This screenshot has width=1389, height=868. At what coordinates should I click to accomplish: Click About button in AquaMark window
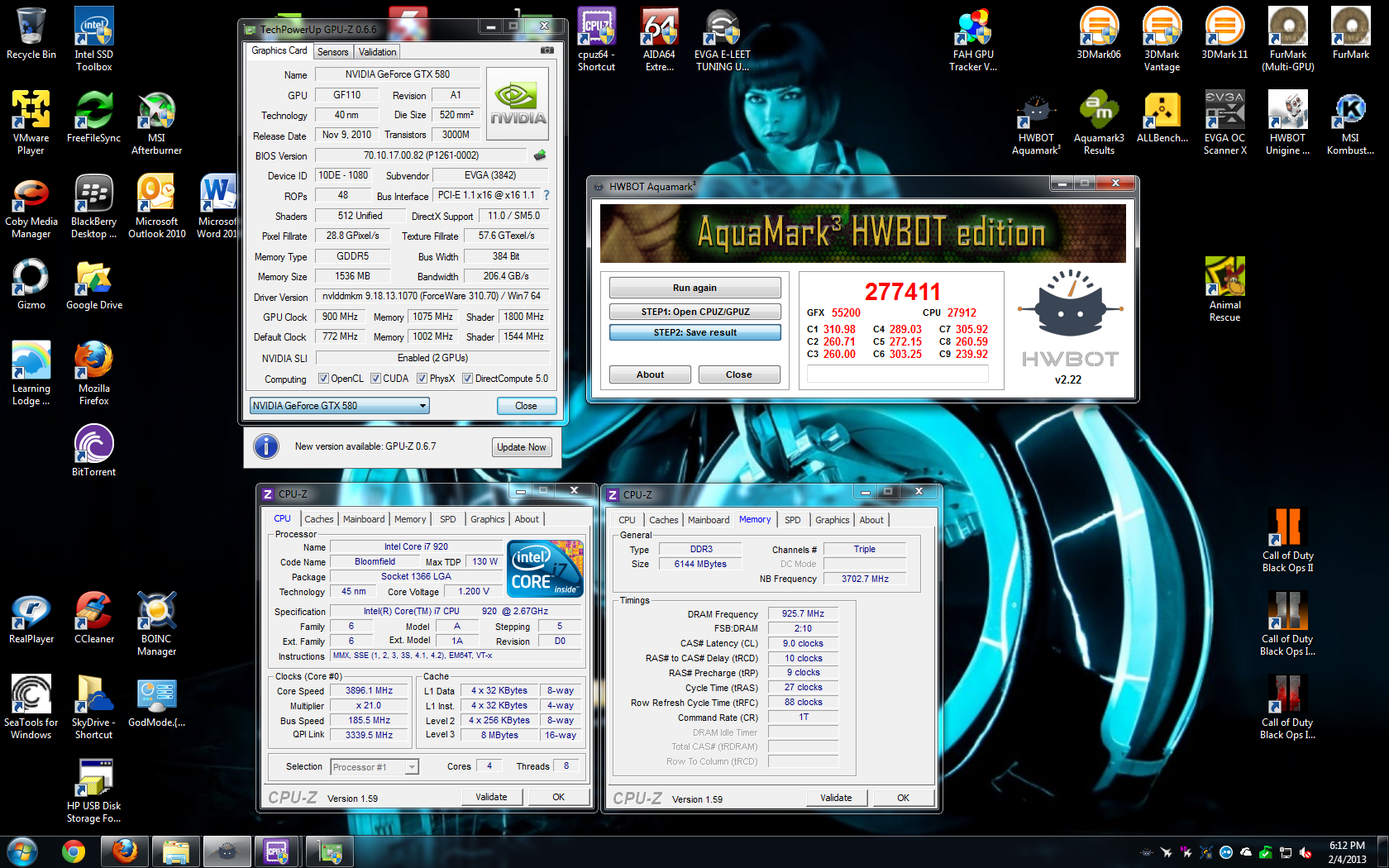pos(650,374)
